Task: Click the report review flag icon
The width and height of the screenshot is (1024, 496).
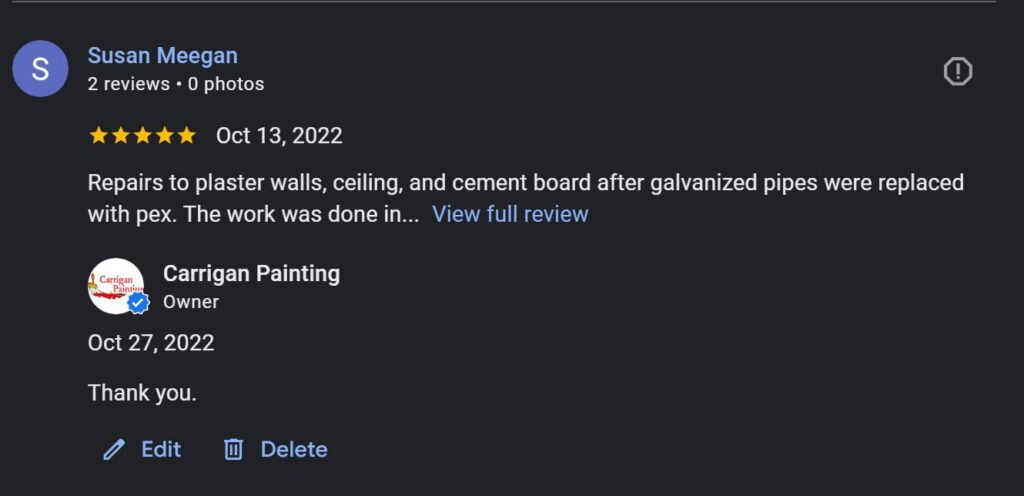Action: 958,71
